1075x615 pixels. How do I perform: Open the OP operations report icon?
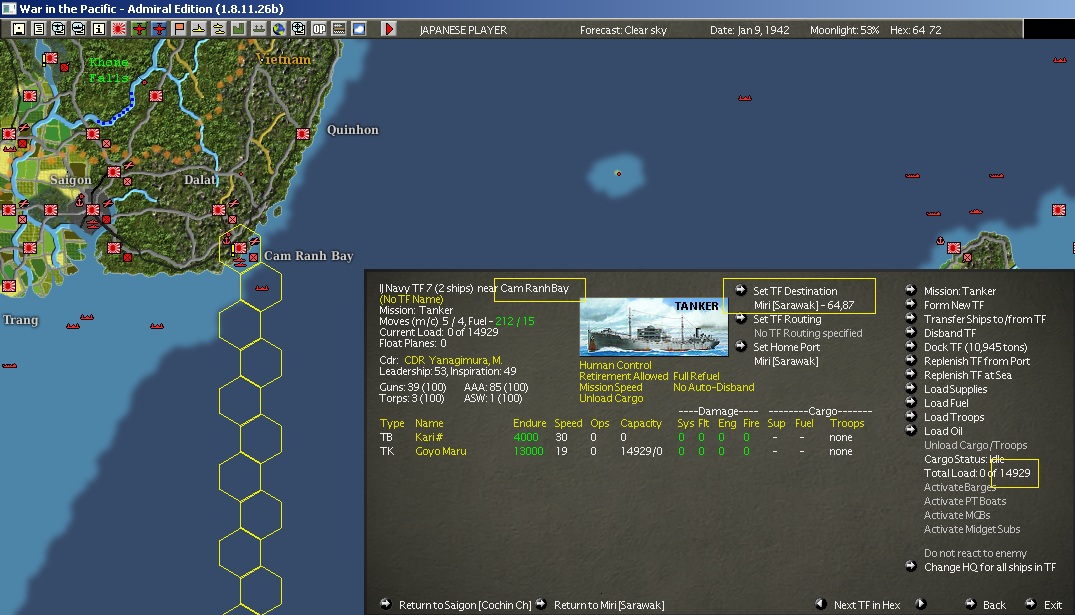coord(319,29)
